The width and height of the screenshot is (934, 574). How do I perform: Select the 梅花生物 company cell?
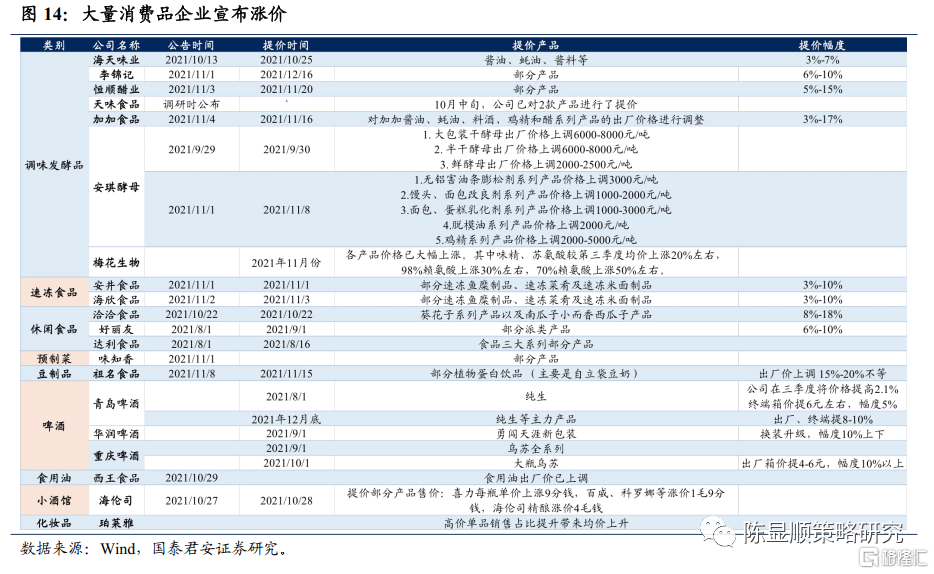(x=115, y=262)
